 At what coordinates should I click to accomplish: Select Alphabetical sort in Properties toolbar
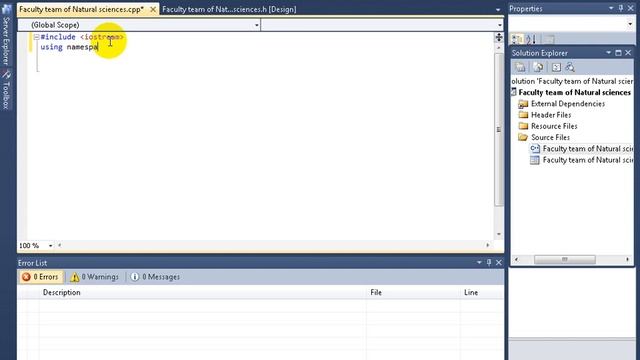(x=531, y=39)
